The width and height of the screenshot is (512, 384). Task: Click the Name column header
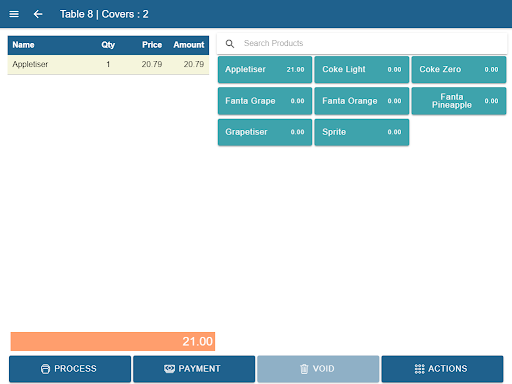click(23, 45)
